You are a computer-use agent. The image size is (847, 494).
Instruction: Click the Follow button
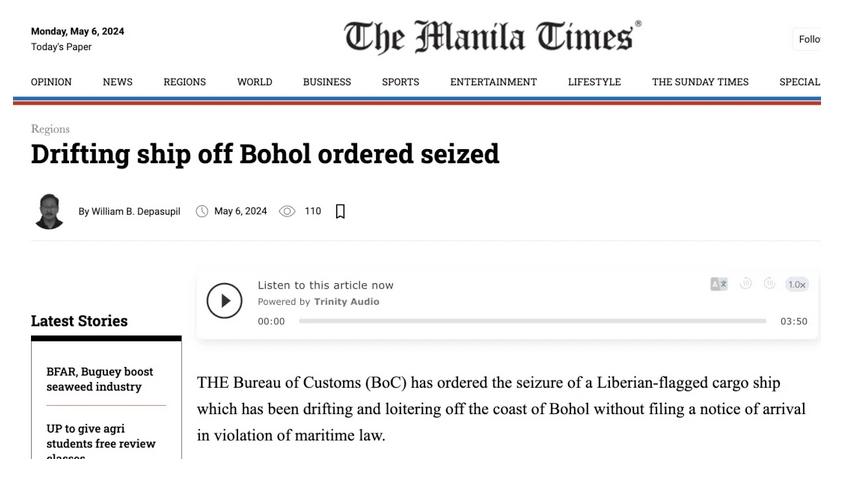point(808,39)
